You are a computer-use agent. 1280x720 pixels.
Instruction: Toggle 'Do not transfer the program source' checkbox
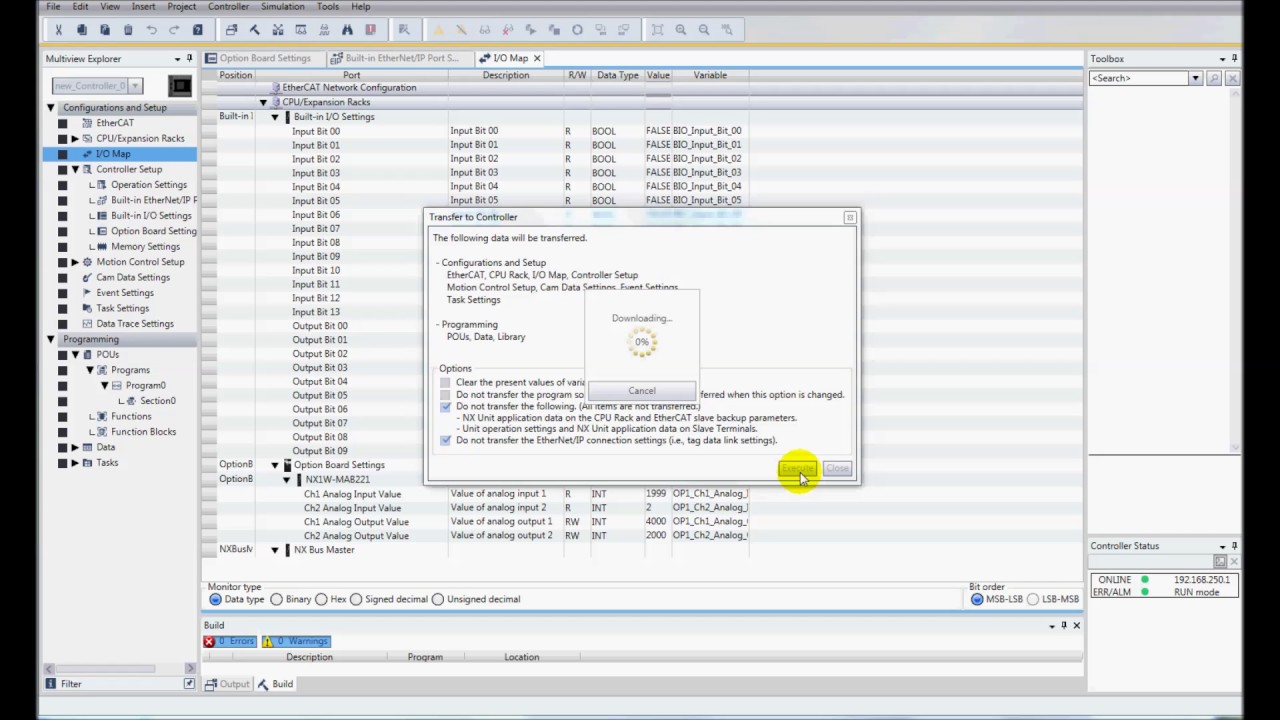point(446,395)
